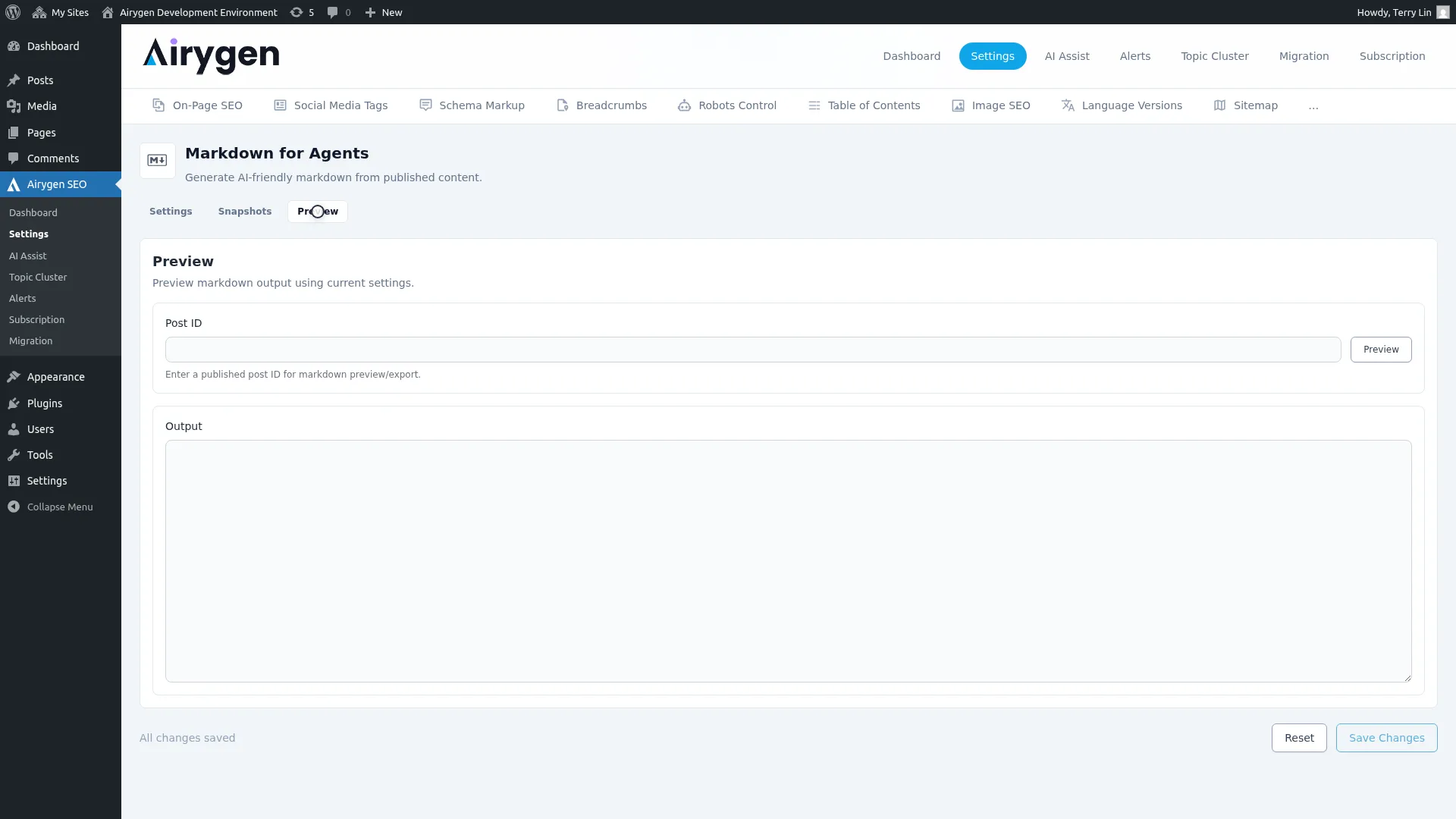This screenshot has height=819, width=1456.
Task: Open the My Sites network icon
Action: tap(39, 12)
